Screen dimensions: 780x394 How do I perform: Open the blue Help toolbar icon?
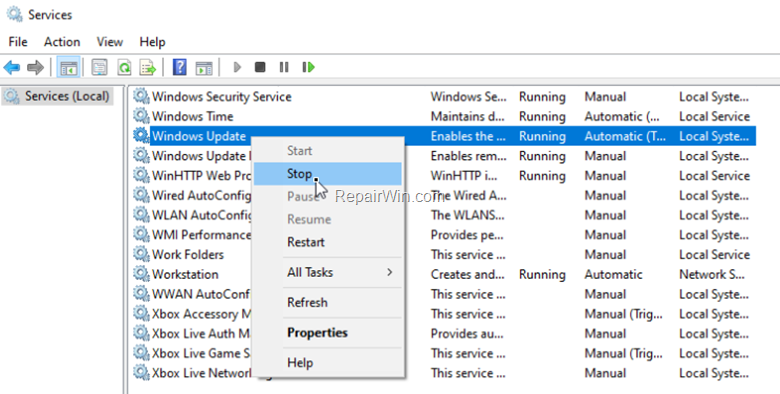(180, 67)
